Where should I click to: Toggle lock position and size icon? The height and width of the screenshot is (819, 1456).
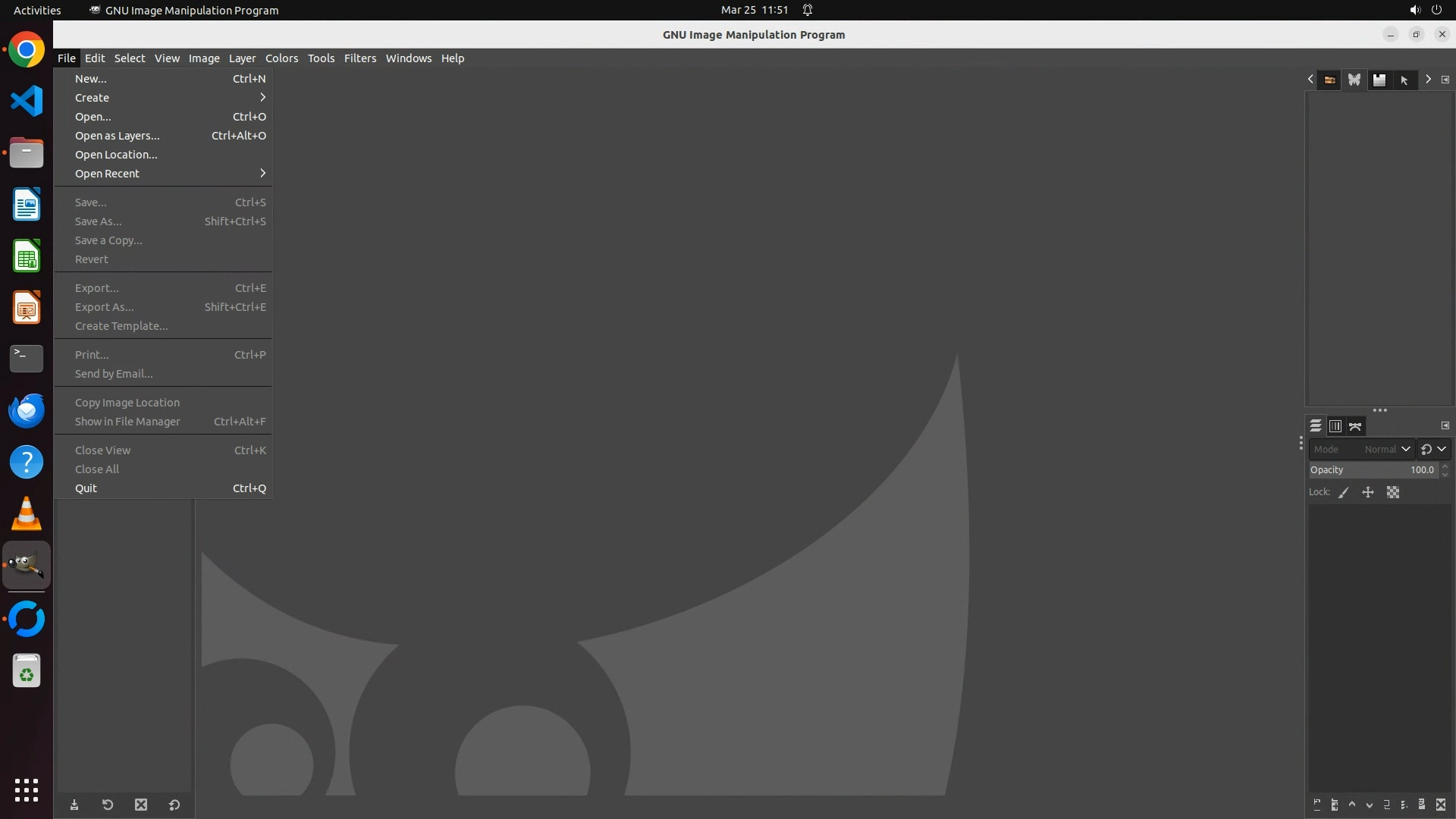(1368, 493)
